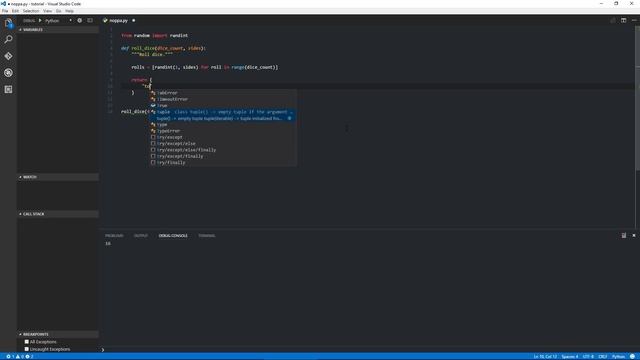The height and width of the screenshot is (360, 640).
Task: Open the Selection menu
Action: pyautogui.click(x=31, y=11)
